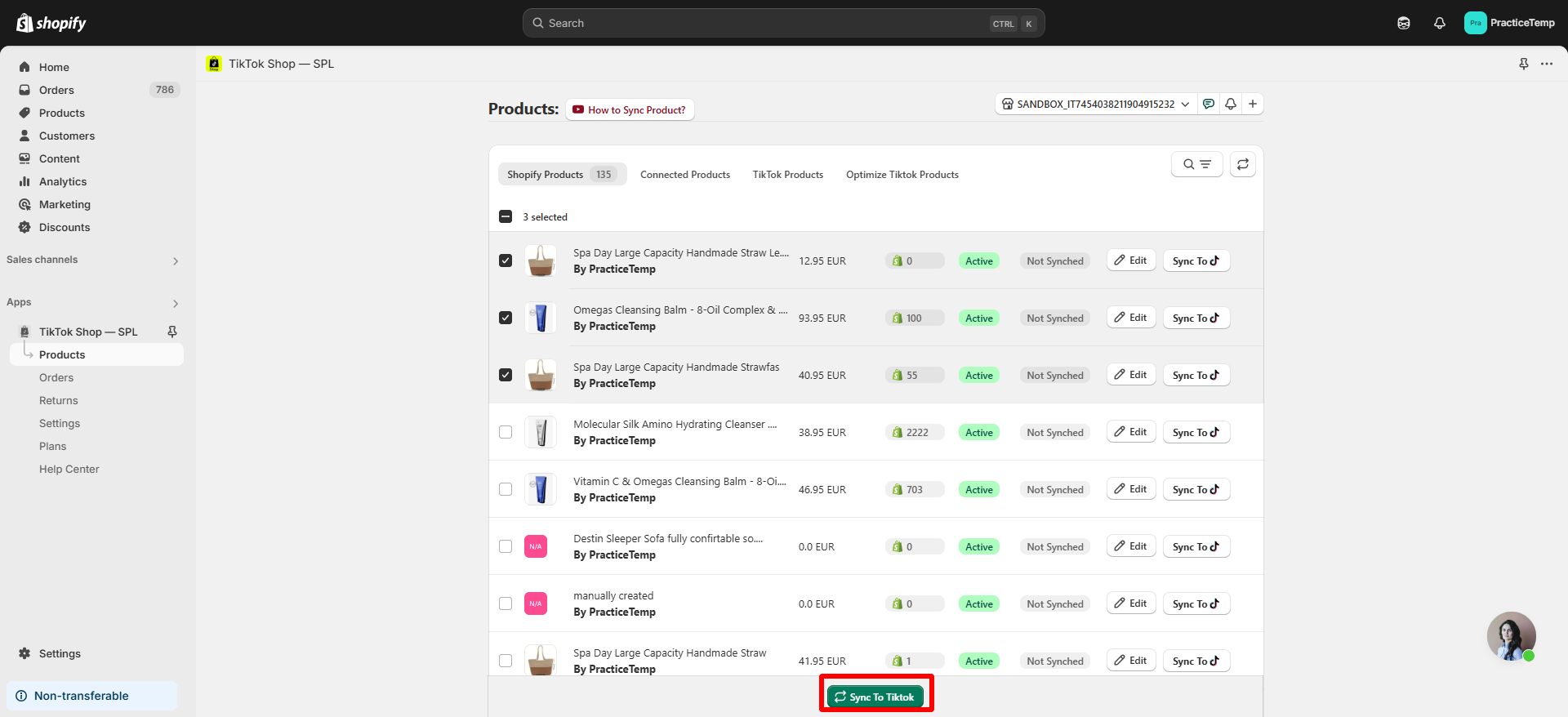This screenshot has height=717, width=1568.
Task: Click the Shopify logo
Action: pos(51,23)
